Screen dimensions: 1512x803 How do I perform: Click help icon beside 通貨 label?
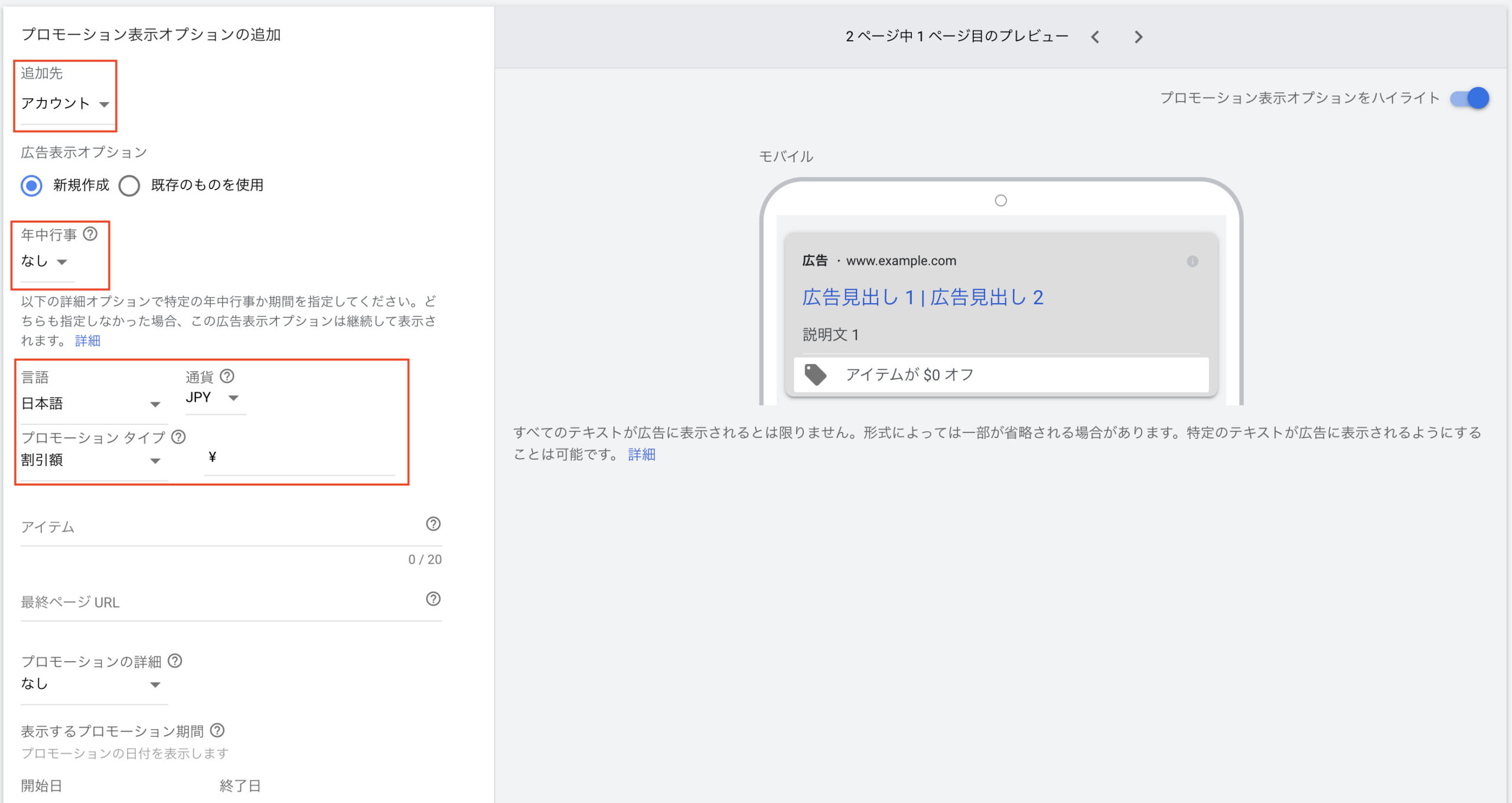coord(227,376)
